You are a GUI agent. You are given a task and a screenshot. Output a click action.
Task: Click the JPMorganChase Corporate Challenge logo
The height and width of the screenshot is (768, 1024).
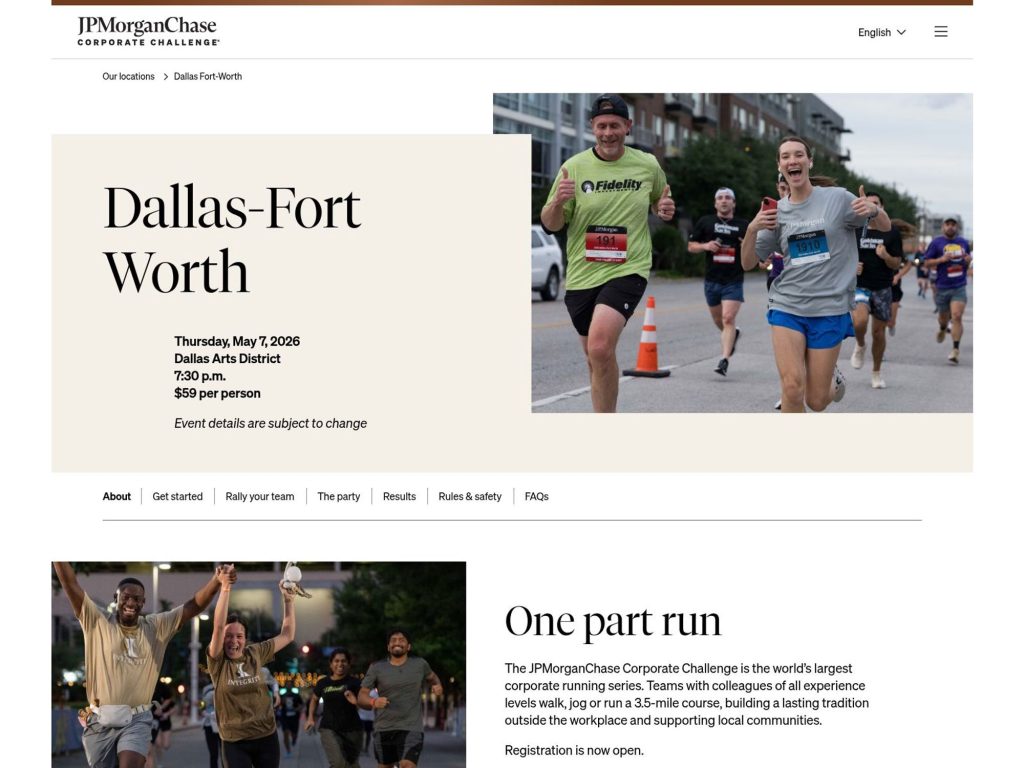[146, 29]
